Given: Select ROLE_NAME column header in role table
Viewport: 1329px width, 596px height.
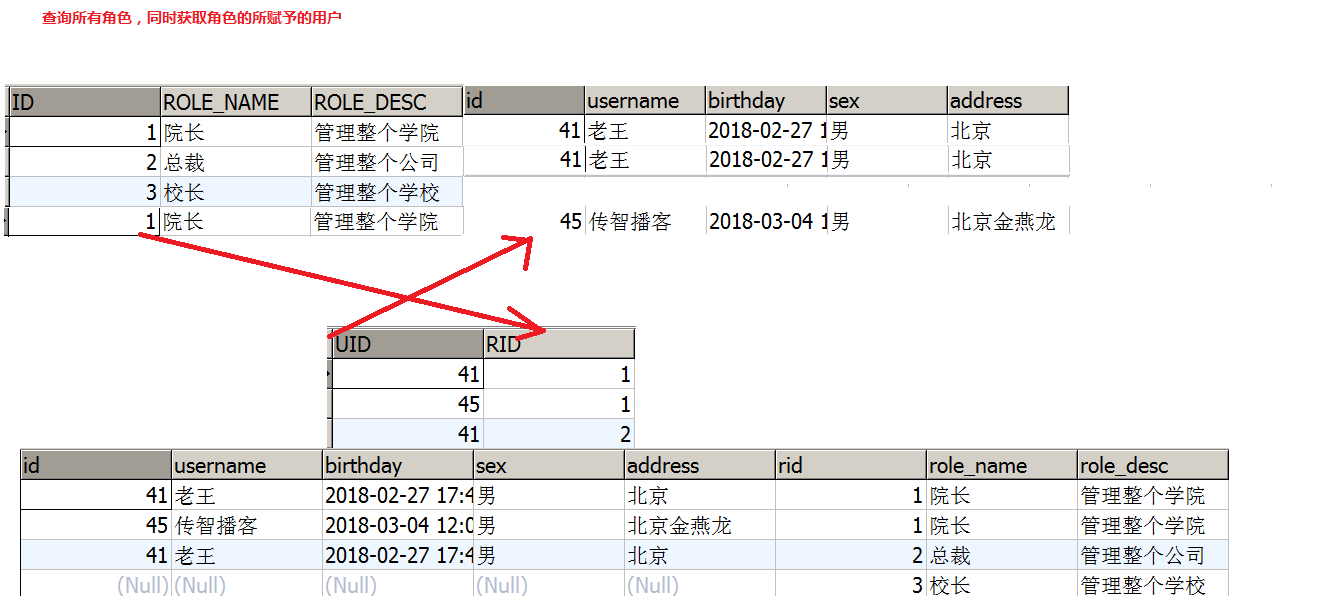Looking at the screenshot, I should 236,102.
